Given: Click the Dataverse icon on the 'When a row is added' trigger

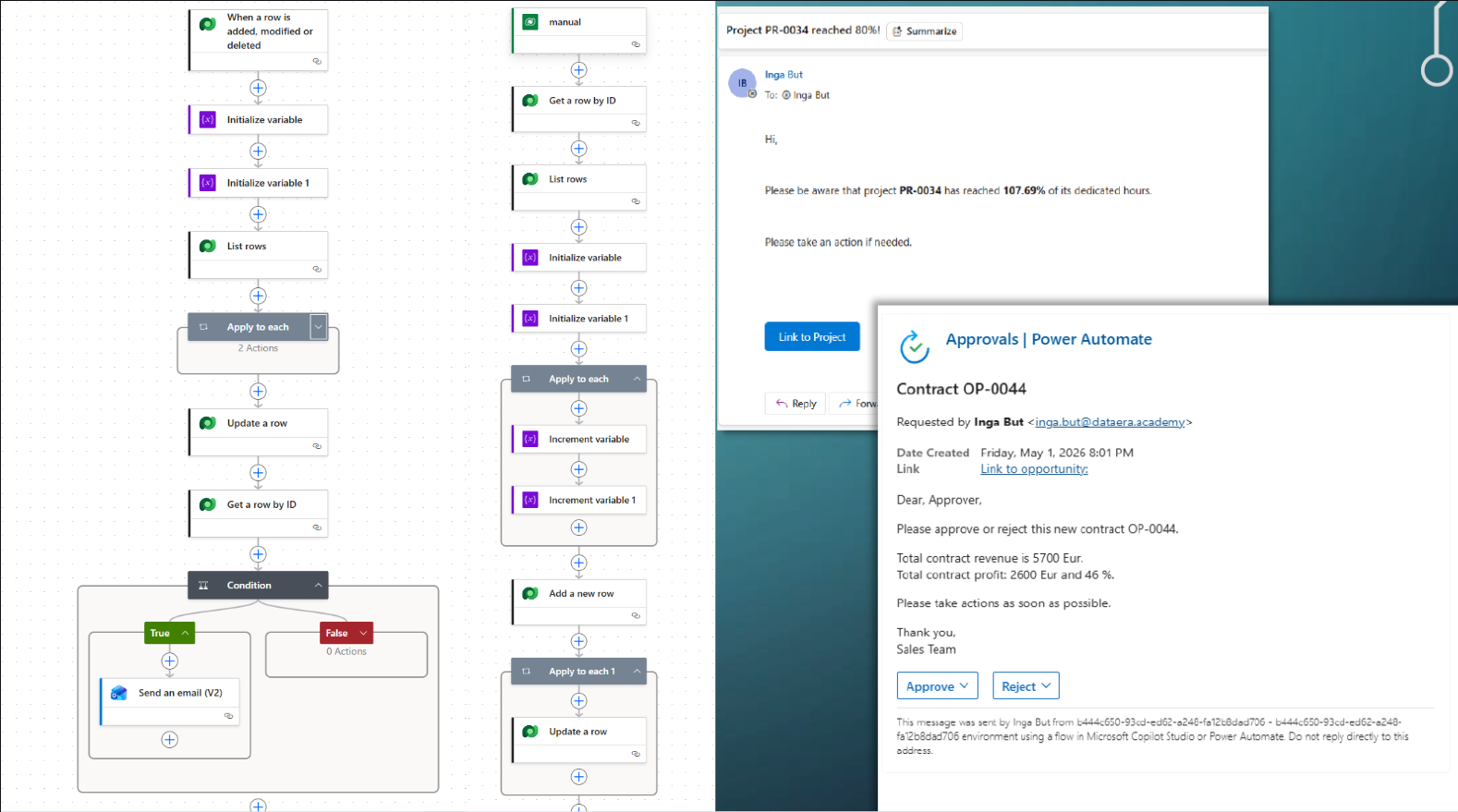Looking at the screenshot, I should click(208, 24).
